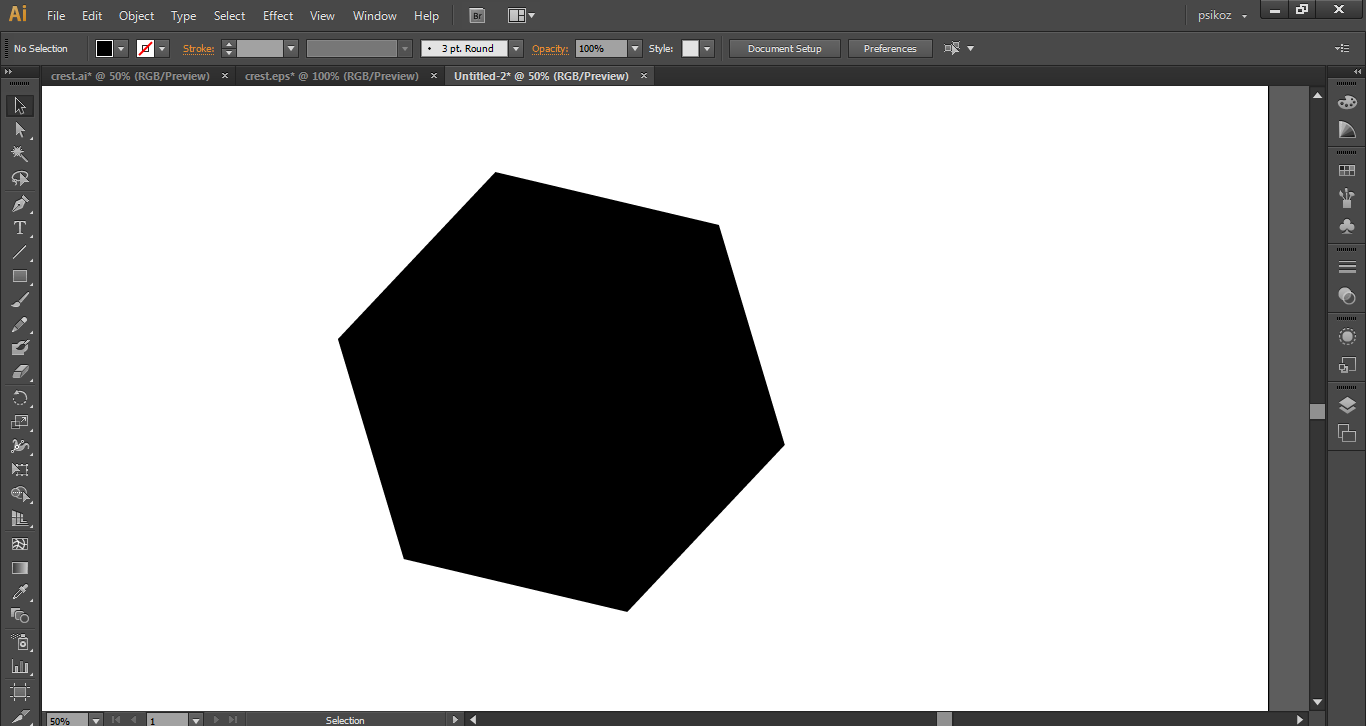This screenshot has height=726, width=1368.
Task: Pick the Pen tool
Action: point(19,204)
